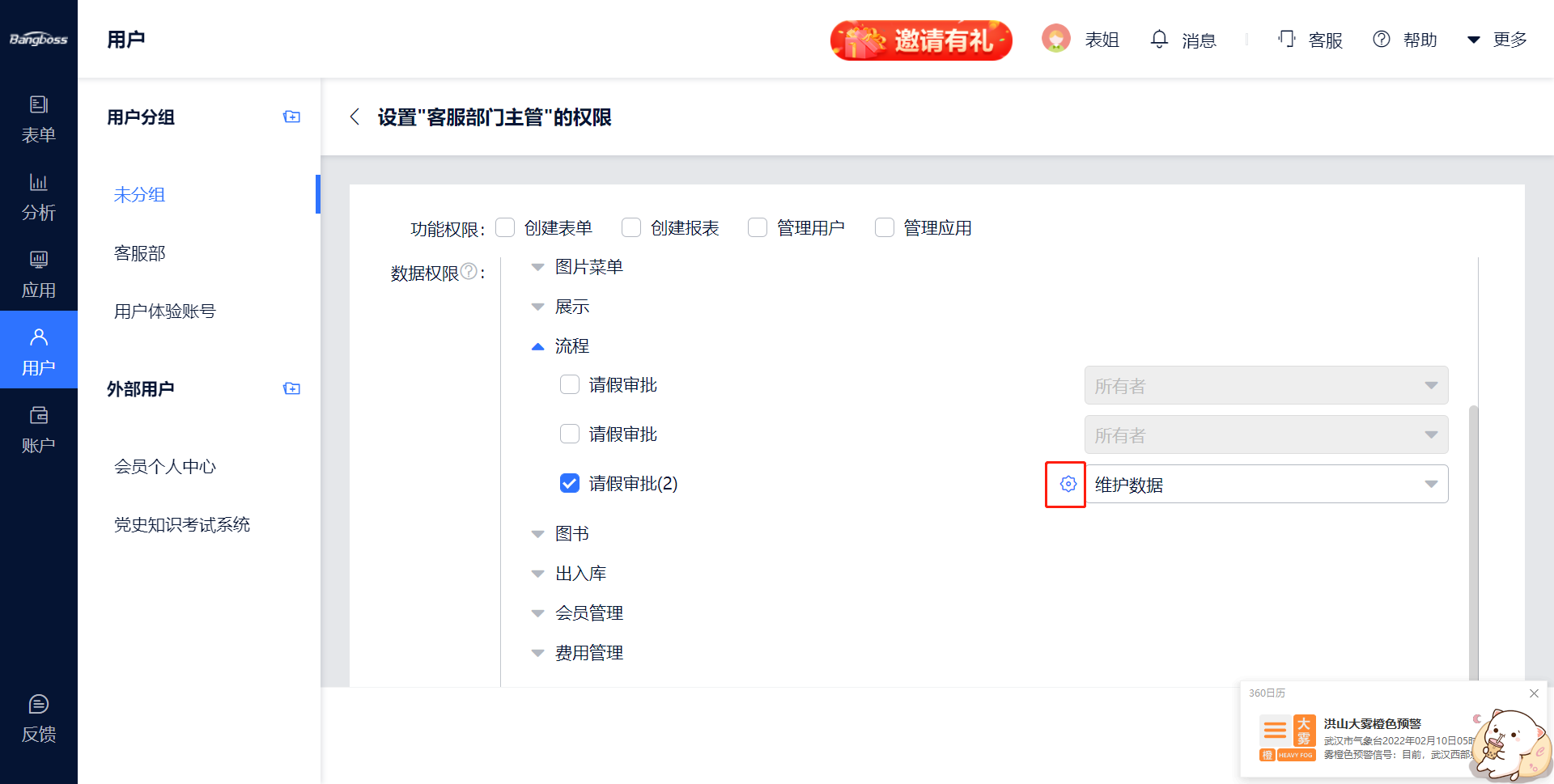The image size is (1554, 784).
Task: Open the 维护数据 permission dropdown
Action: (x=1266, y=484)
